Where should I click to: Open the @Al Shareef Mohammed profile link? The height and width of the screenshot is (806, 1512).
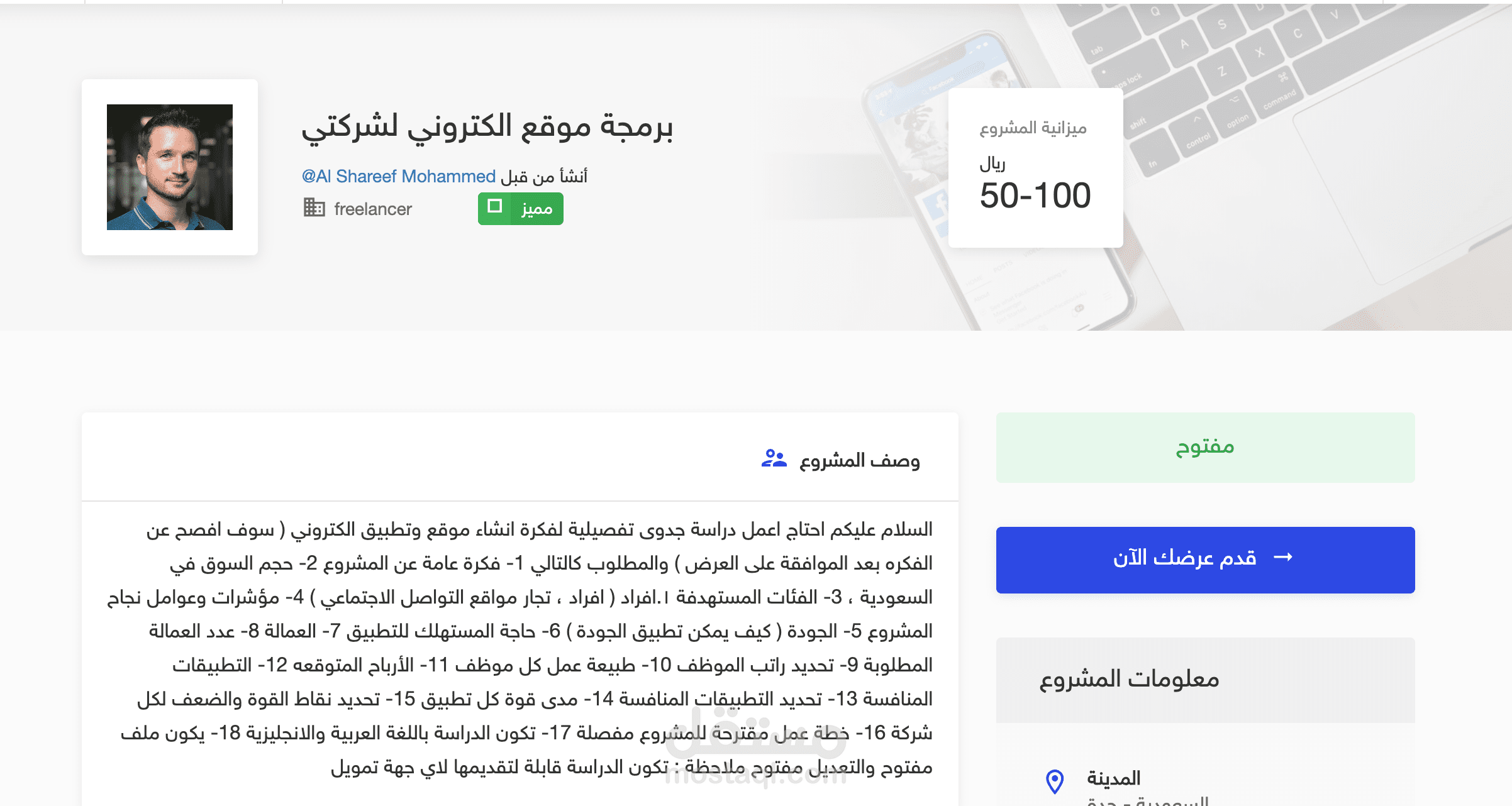coord(399,177)
